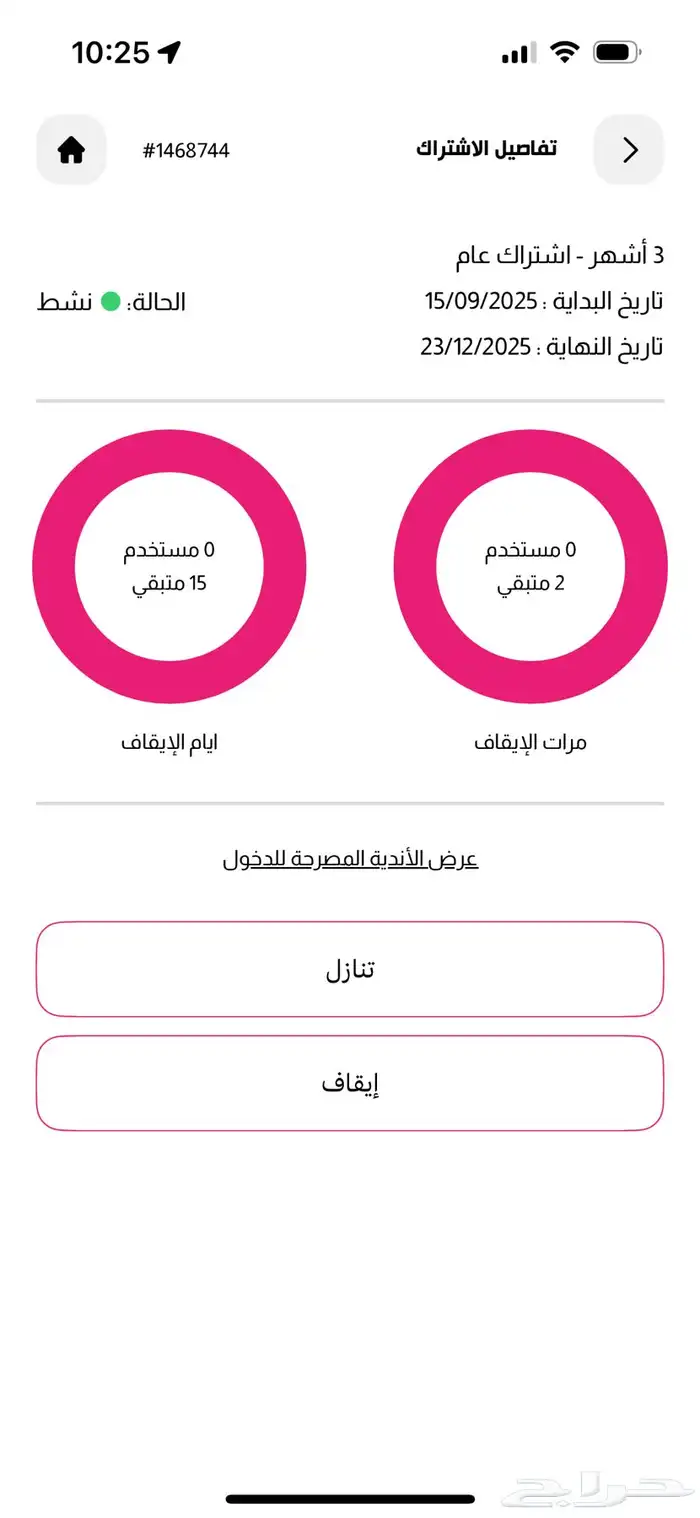The height and width of the screenshot is (1518, 700).
Task: Tap the Wi-Fi status icon
Action: point(566,53)
